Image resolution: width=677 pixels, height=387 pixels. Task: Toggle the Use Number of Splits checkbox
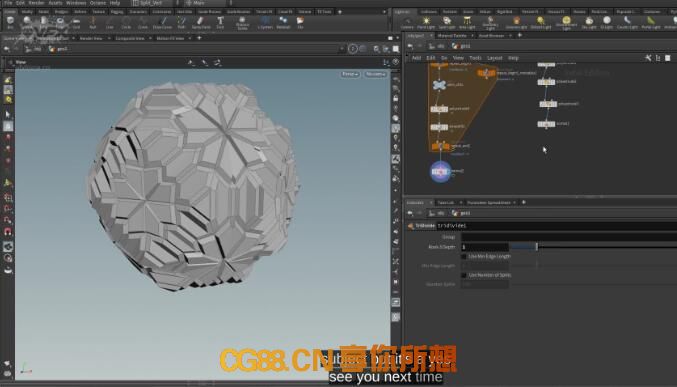[464, 275]
